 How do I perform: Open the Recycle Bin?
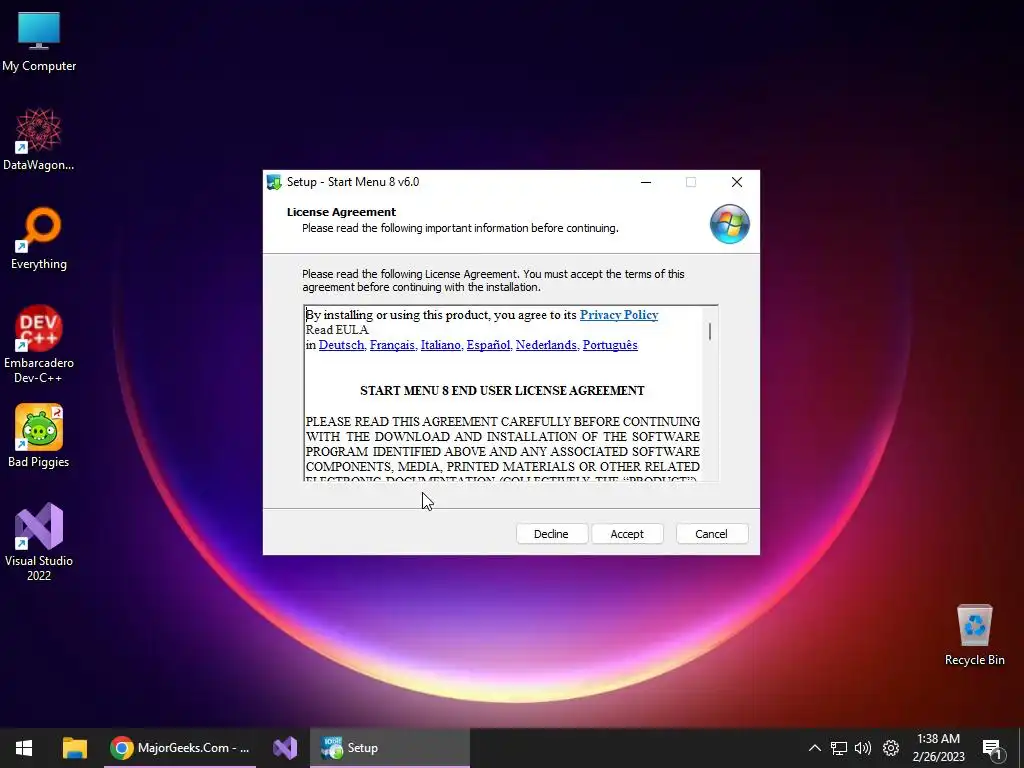point(974,635)
